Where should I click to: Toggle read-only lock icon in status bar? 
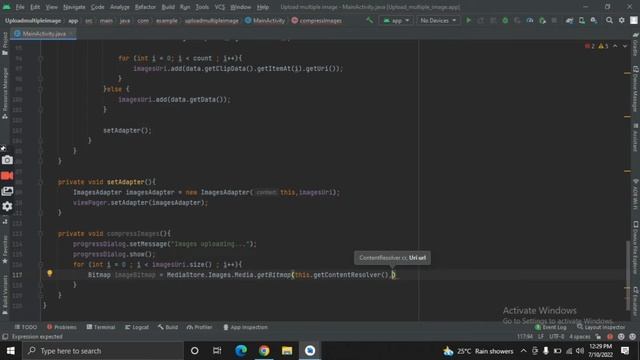click(x=598, y=337)
